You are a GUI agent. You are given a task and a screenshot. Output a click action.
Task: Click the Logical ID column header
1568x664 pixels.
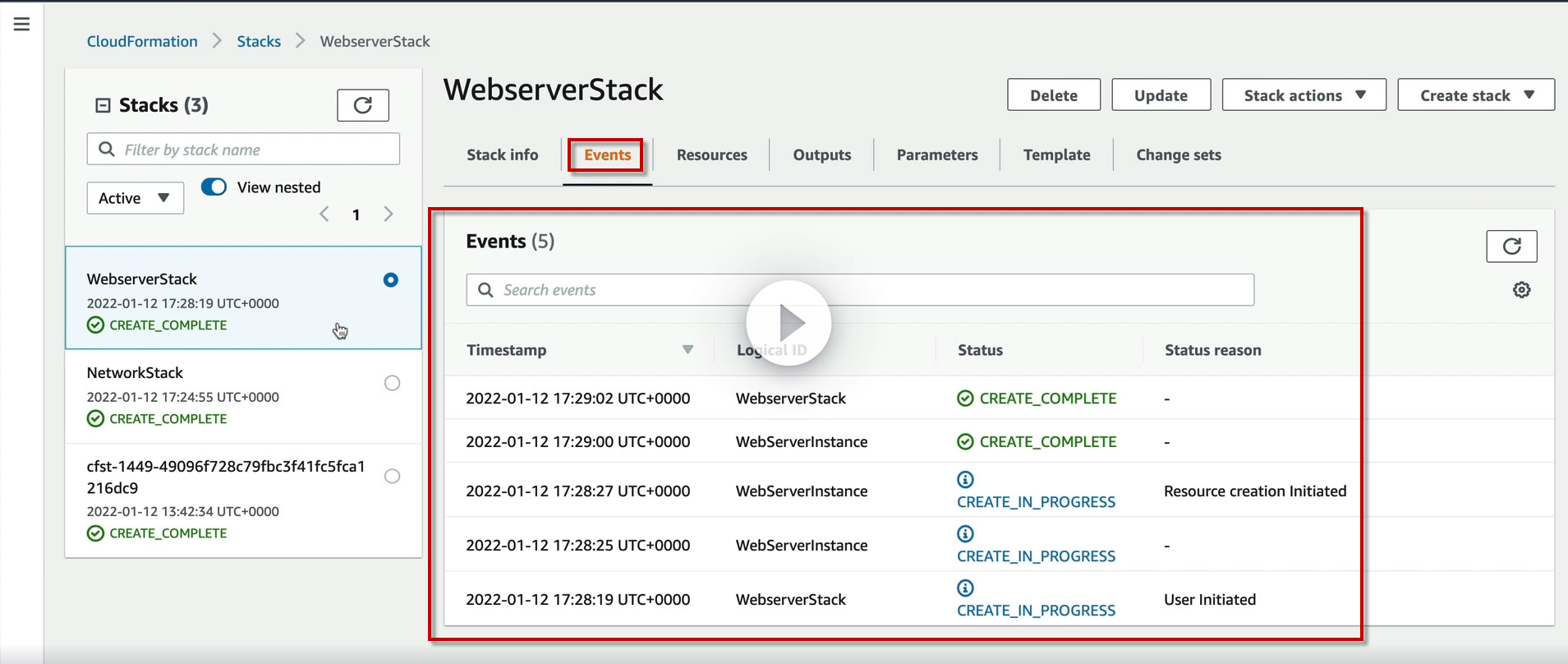(x=771, y=350)
